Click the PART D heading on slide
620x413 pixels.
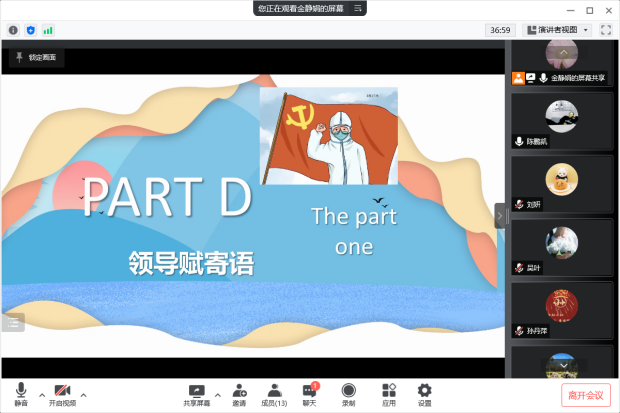coord(167,197)
